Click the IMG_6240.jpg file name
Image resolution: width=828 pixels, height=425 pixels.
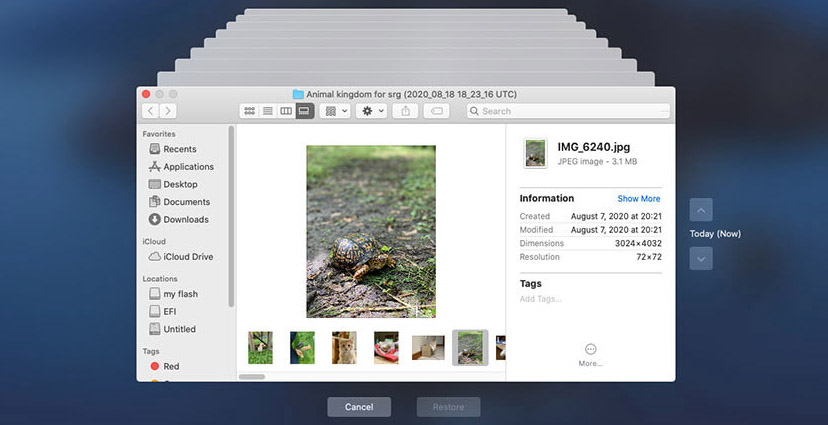[594, 147]
